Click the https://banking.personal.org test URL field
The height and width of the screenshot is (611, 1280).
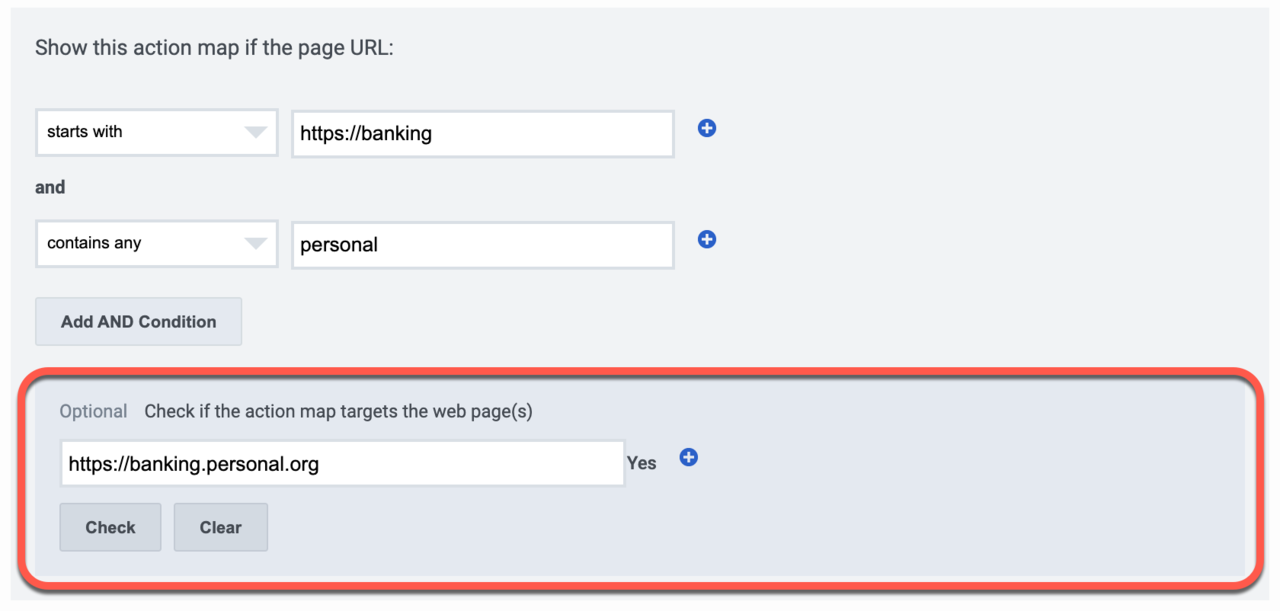point(343,463)
